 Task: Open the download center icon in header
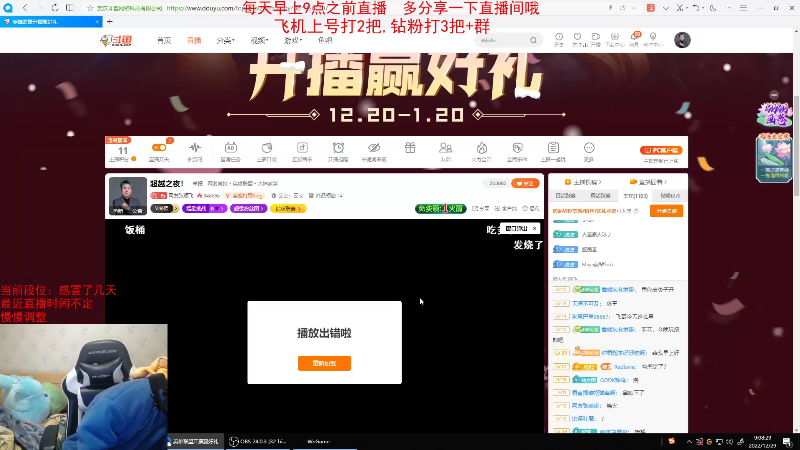point(614,39)
